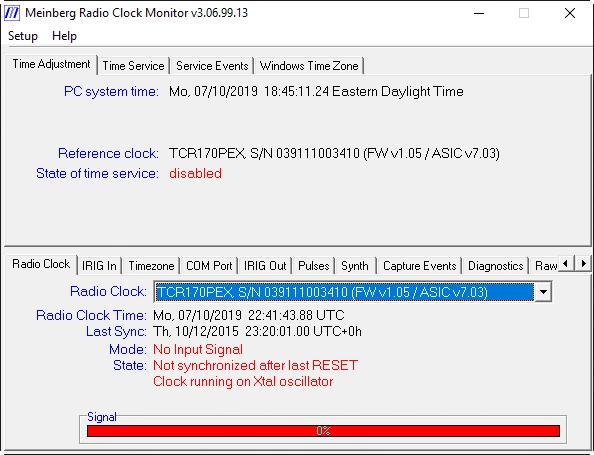The width and height of the screenshot is (594, 455).
Task: Click the Meinberg app icon in title bar
Action: (x=11, y=13)
